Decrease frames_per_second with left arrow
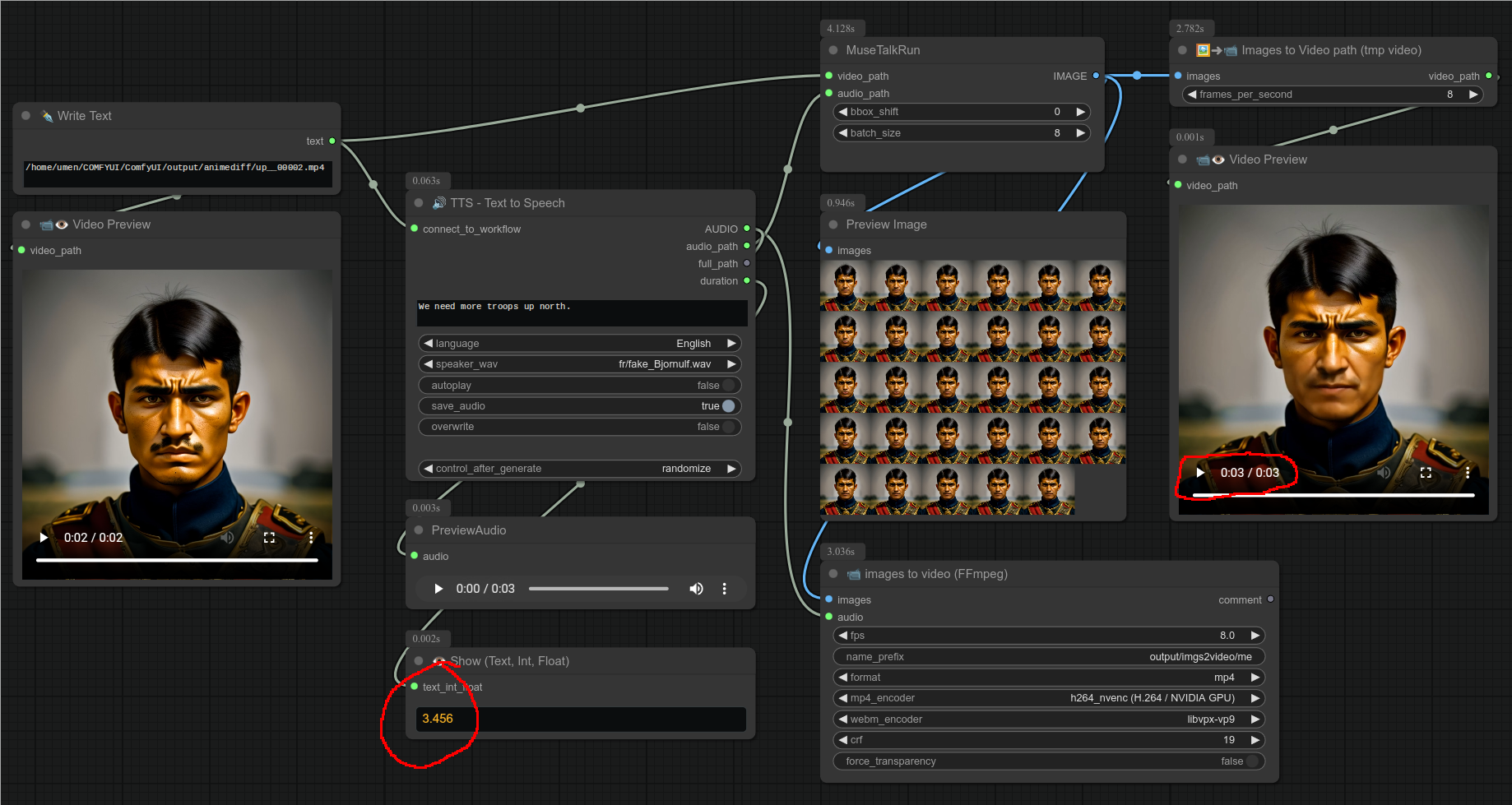Viewport: 1512px width, 805px height. (x=1192, y=95)
